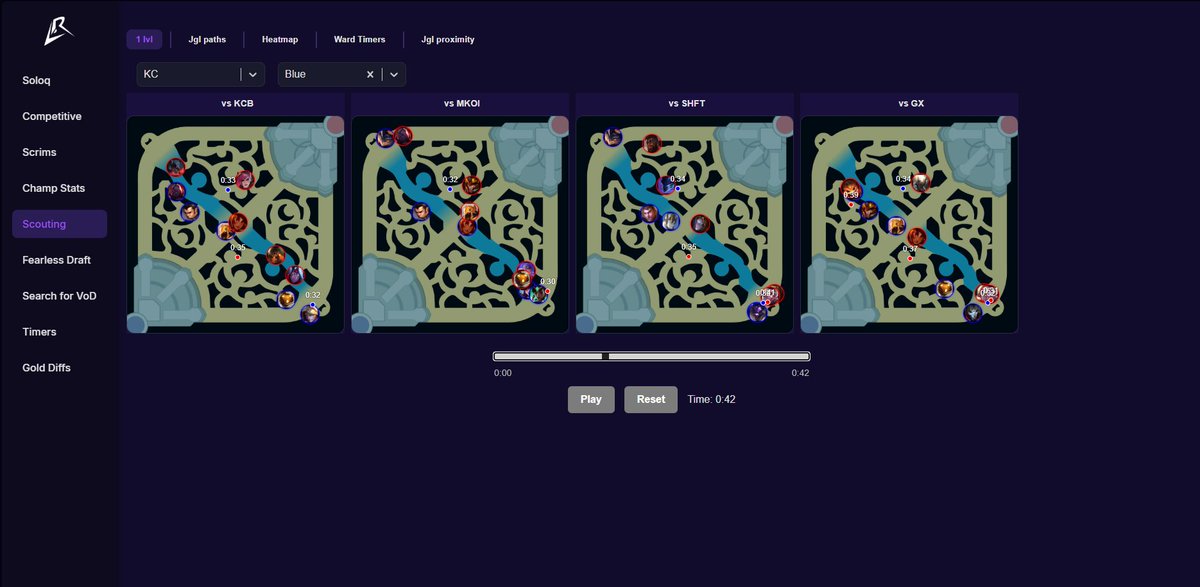Click the 0:35 red ward marker in vs KCB map

tap(237, 257)
